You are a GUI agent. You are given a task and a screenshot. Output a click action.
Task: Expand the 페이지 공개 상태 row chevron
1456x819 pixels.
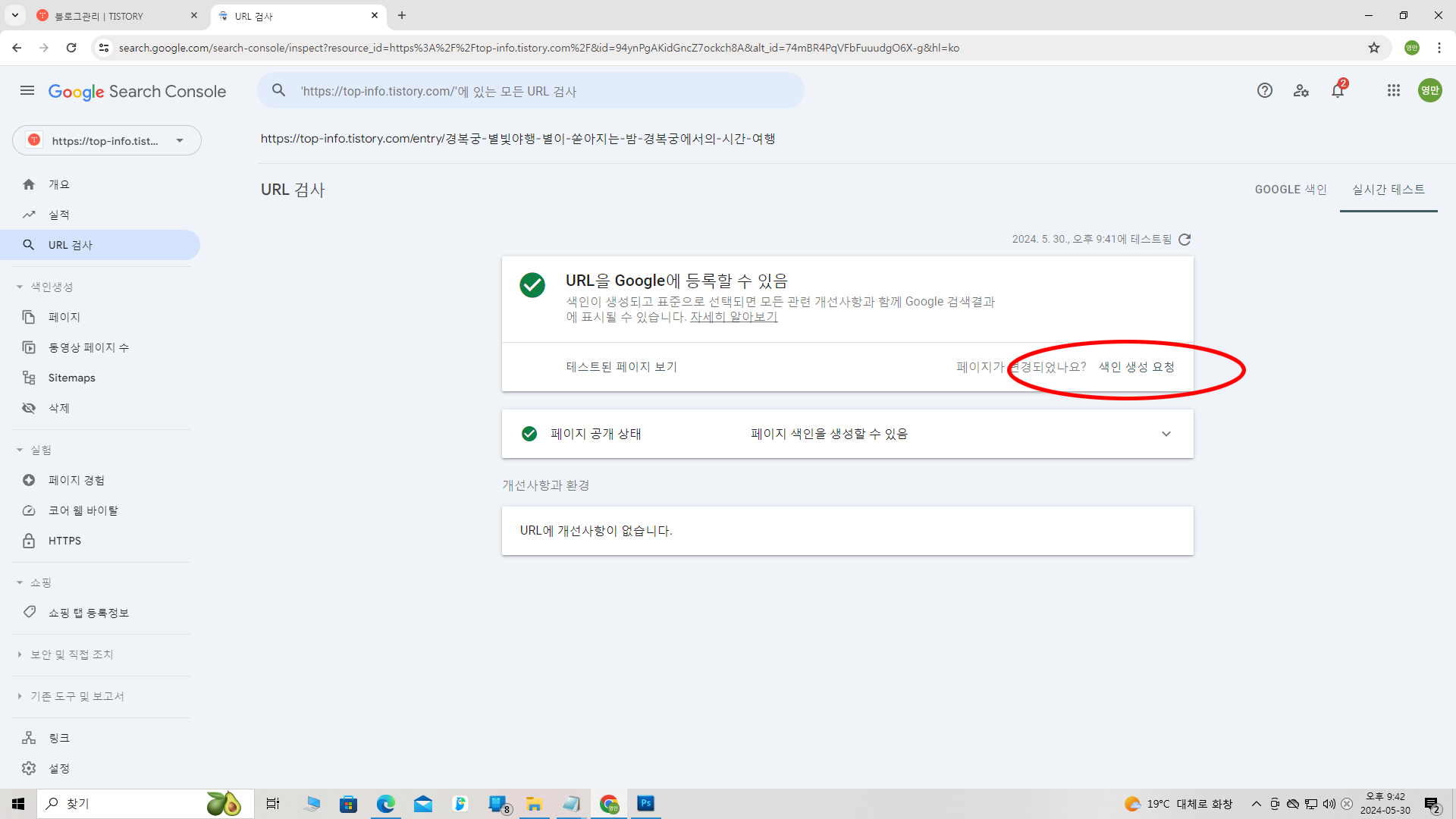[1166, 434]
